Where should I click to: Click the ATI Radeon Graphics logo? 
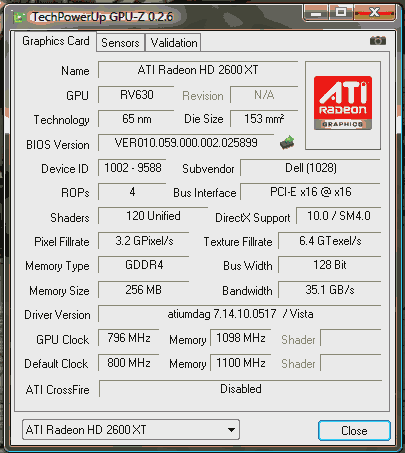tap(343, 103)
